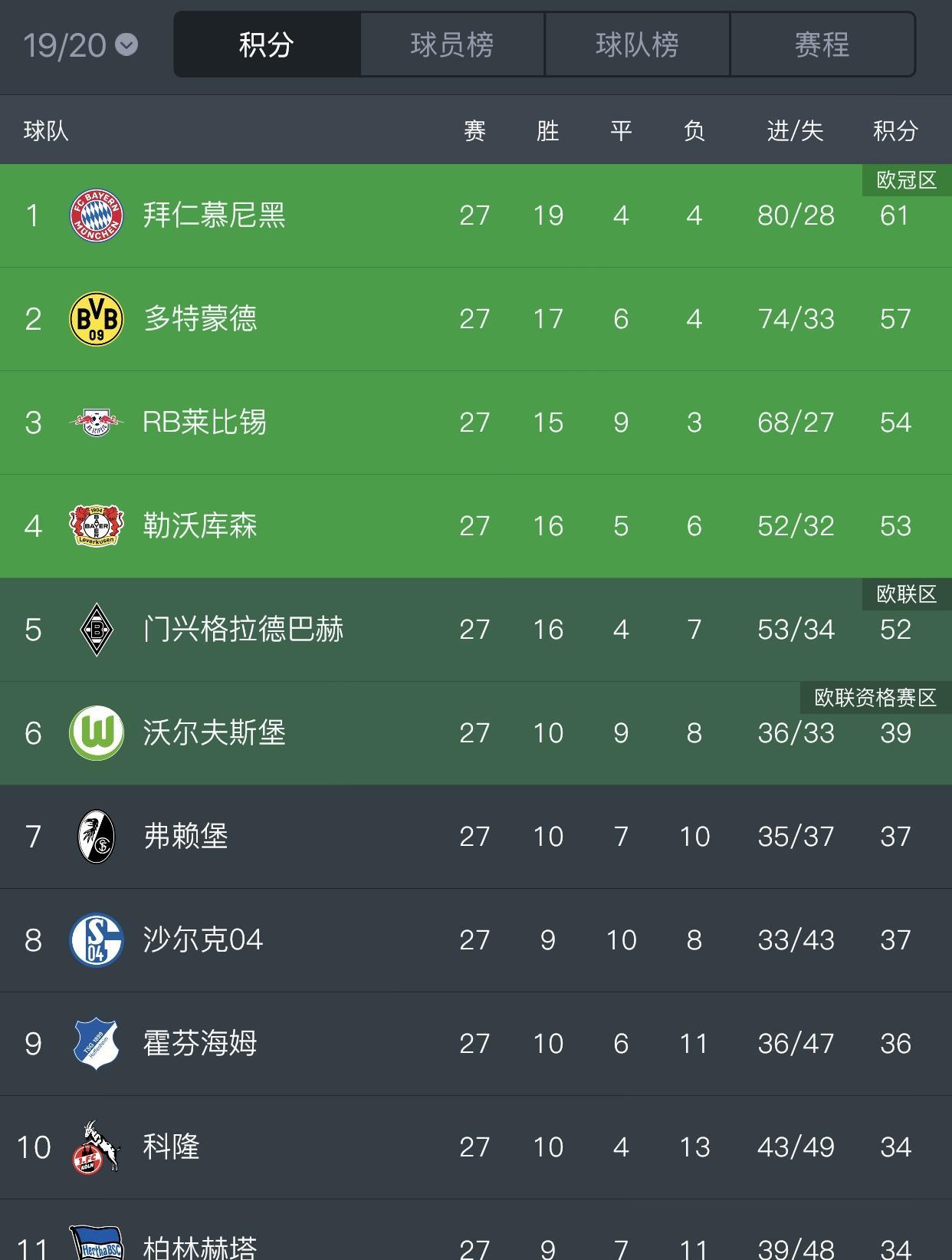The width and height of the screenshot is (952, 1260).
Task: Open the Hoffenheim club crest
Action: tap(96, 1044)
